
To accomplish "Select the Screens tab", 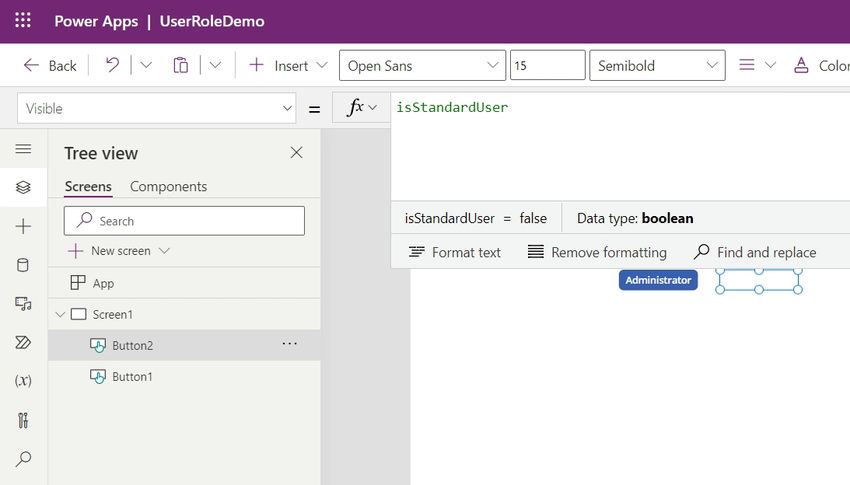I will point(88,186).
